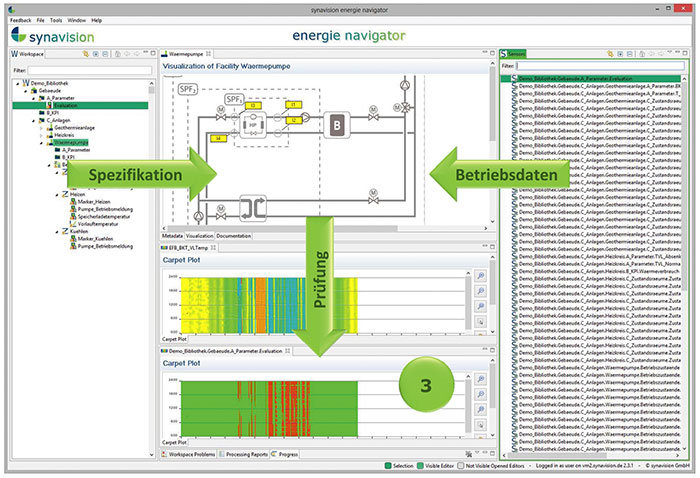Screen dimensions: 700x478
Task: Click the Sensors Filter input field
Action: coord(600,66)
